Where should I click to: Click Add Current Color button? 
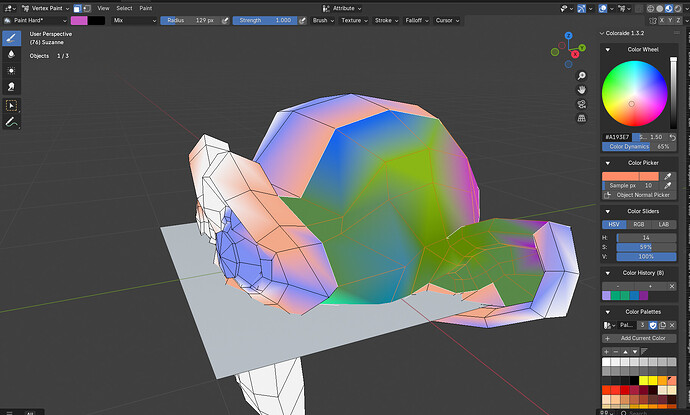pyautogui.click(x=639, y=338)
